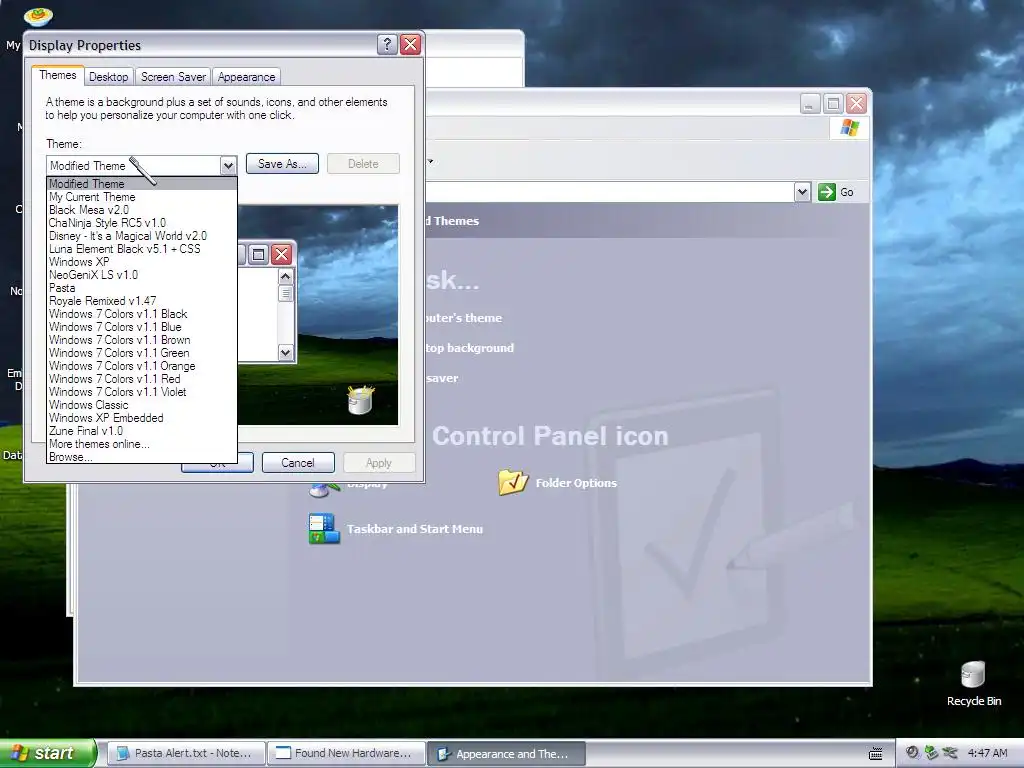Click Taskbar and Start Menu link text
Viewport: 1024px width, 768px height.
coord(415,529)
